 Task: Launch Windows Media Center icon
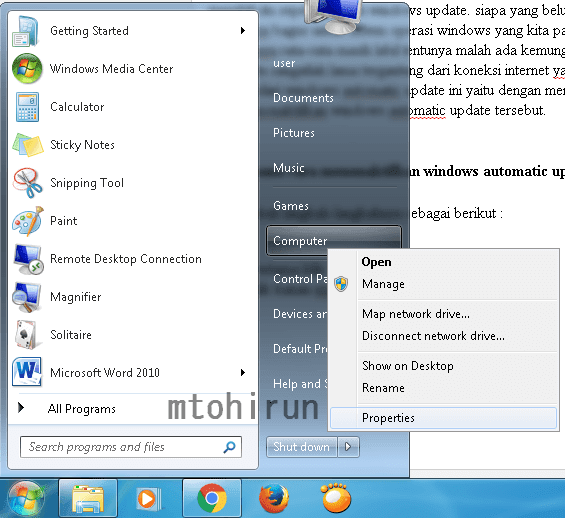(27, 68)
